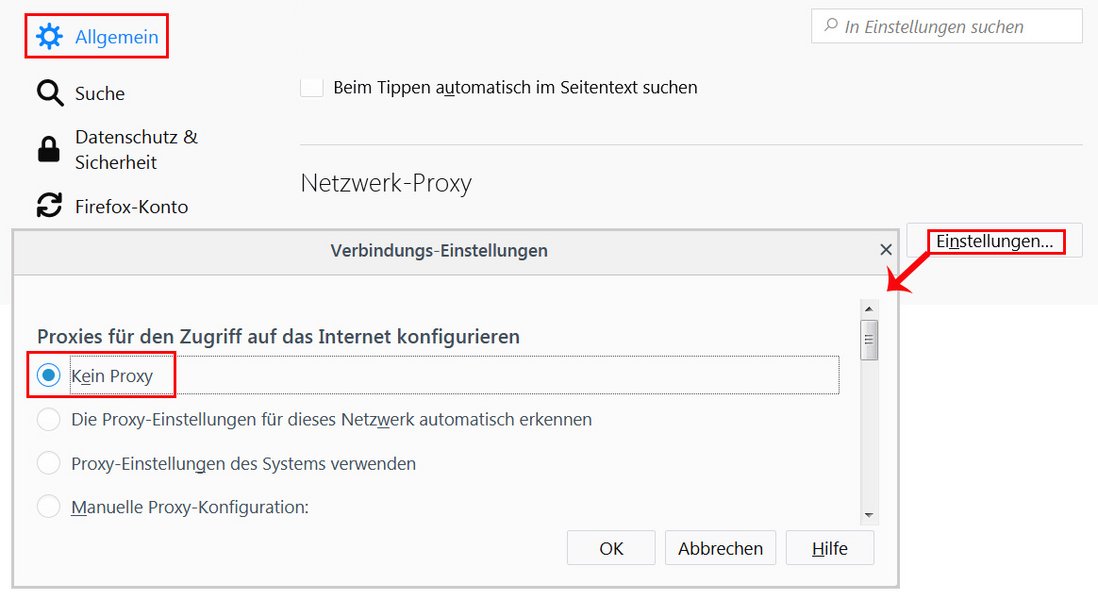Image resolution: width=1098 pixels, height=600 pixels.
Task: Open the Allgemein settings section
Action: (x=116, y=37)
